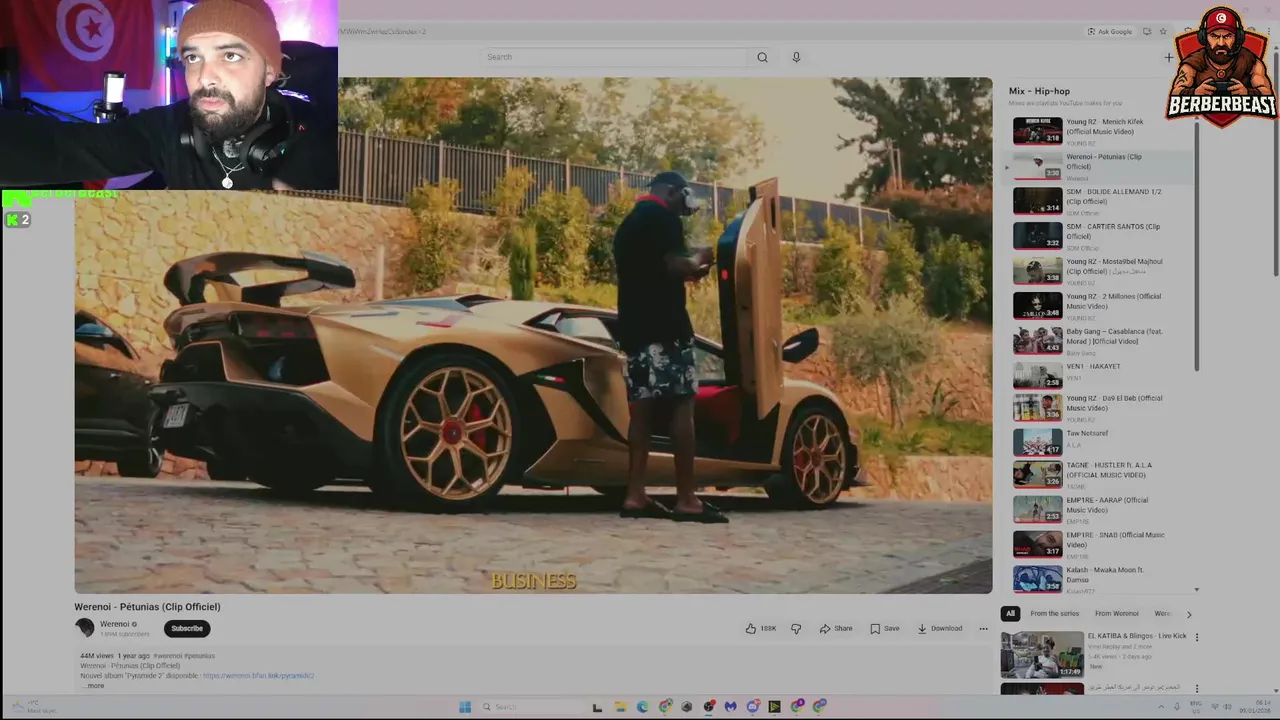Open the werenoi.bfan.link pyramide2 link
The width and height of the screenshot is (1280, 720).
pyautogui.click(x=258, y=676)
